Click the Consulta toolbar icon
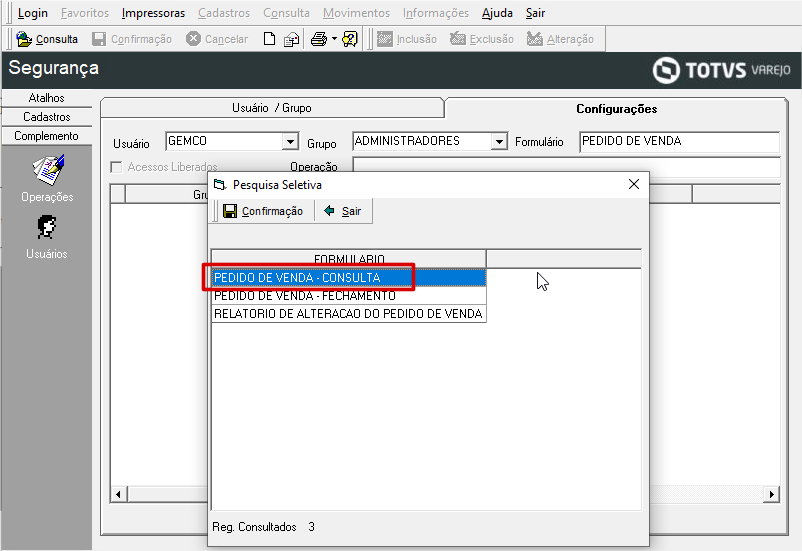This screenshot has width=802, height=551. (24, 39)
